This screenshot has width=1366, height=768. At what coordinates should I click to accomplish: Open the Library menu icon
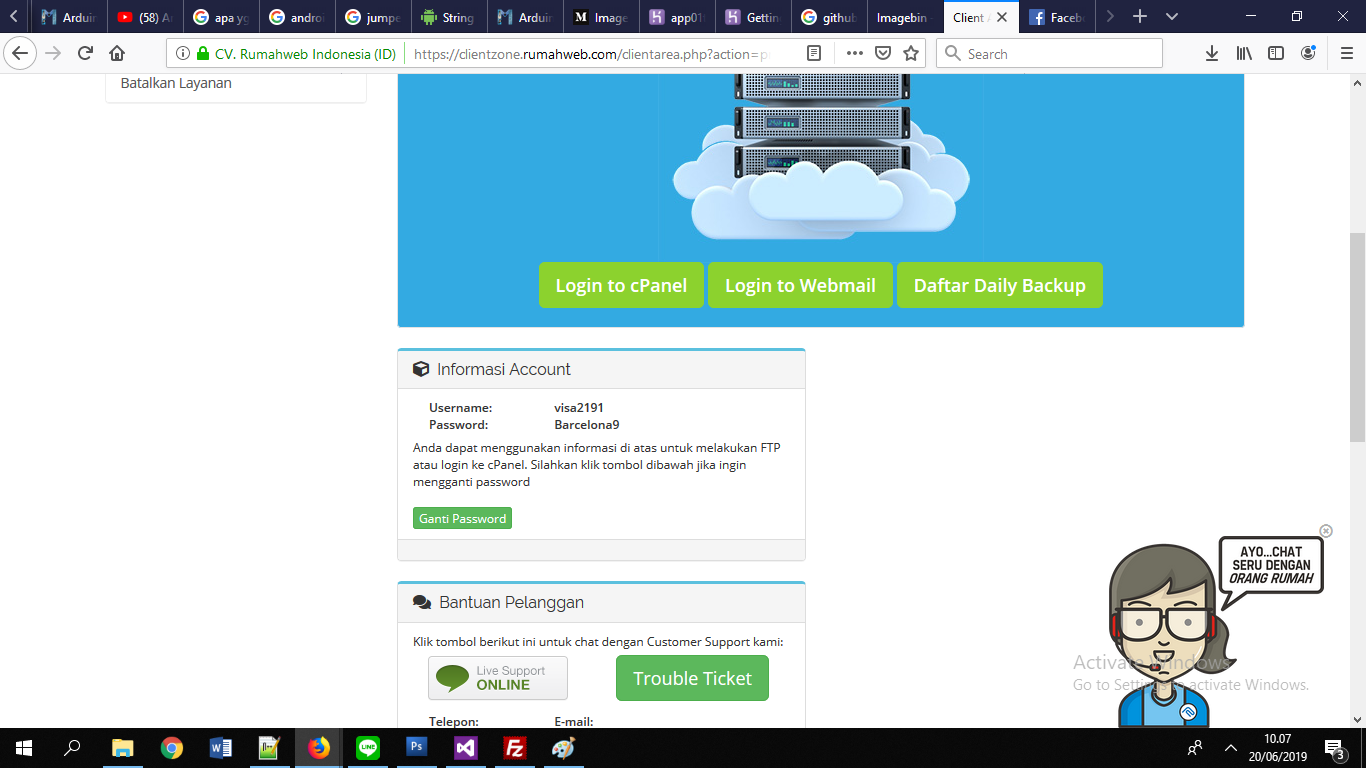coord(1244,54)
